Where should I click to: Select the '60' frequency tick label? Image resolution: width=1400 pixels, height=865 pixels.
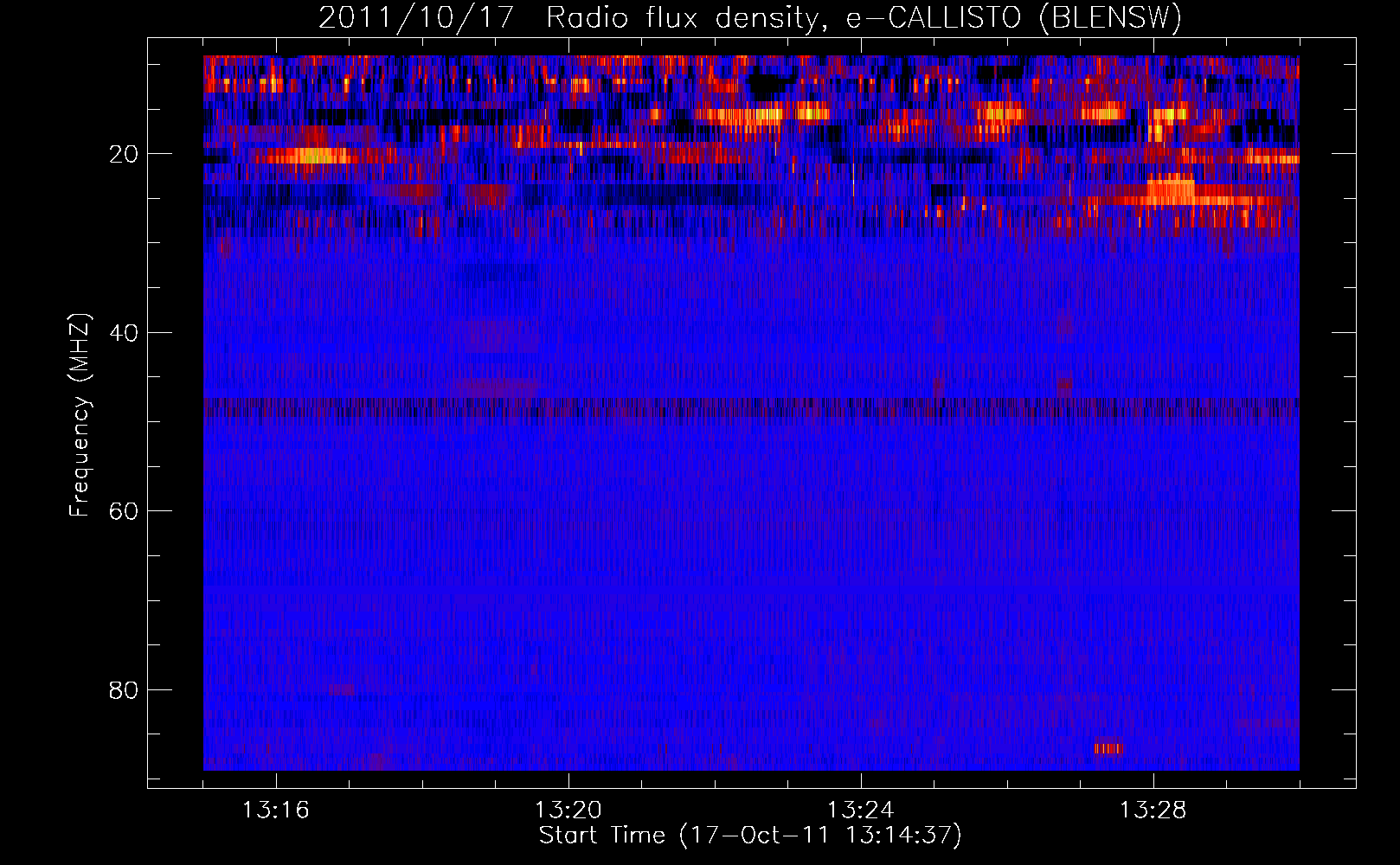point(125,511)
